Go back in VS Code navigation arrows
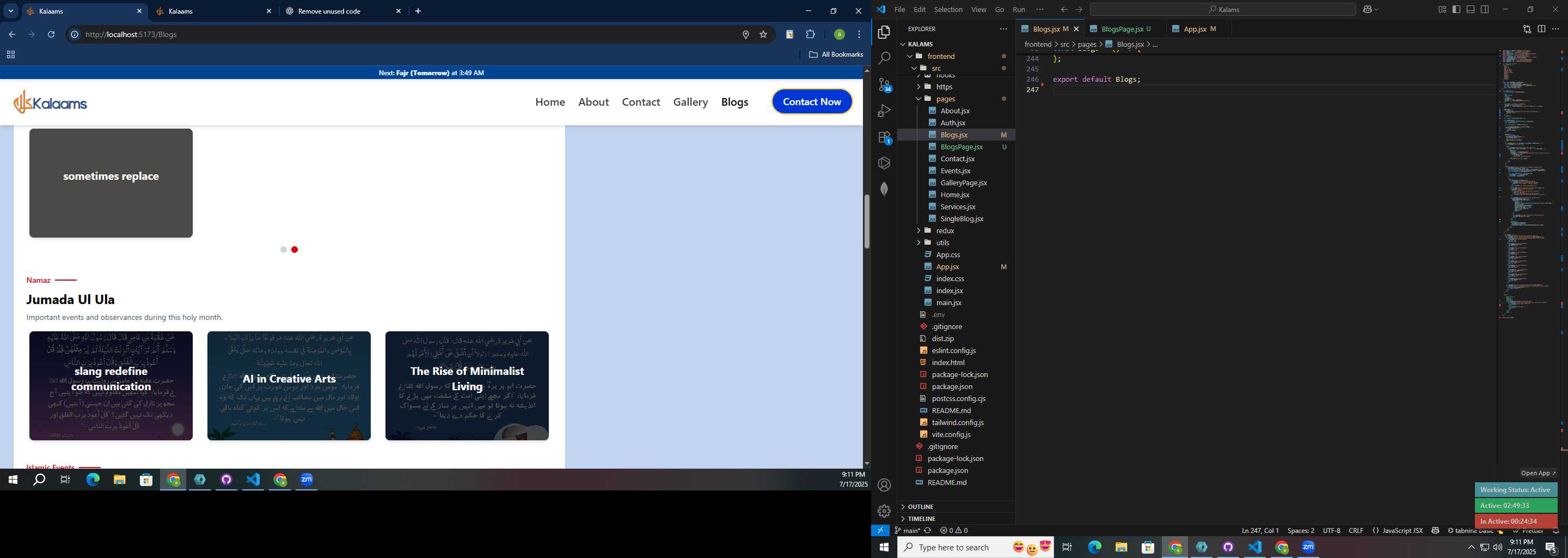The height and width of the screenshot is (558, 1568). point(1064,9)
